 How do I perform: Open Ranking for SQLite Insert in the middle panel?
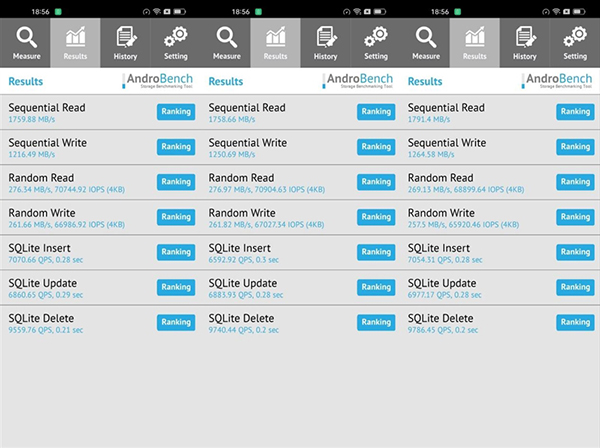[376, 252]
